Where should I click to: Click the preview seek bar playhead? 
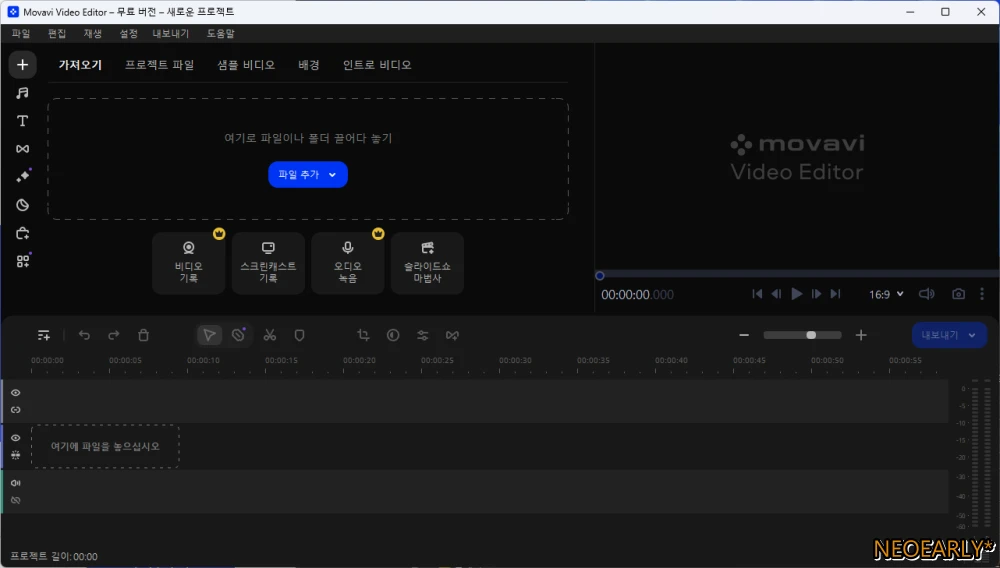click(599, 276)
